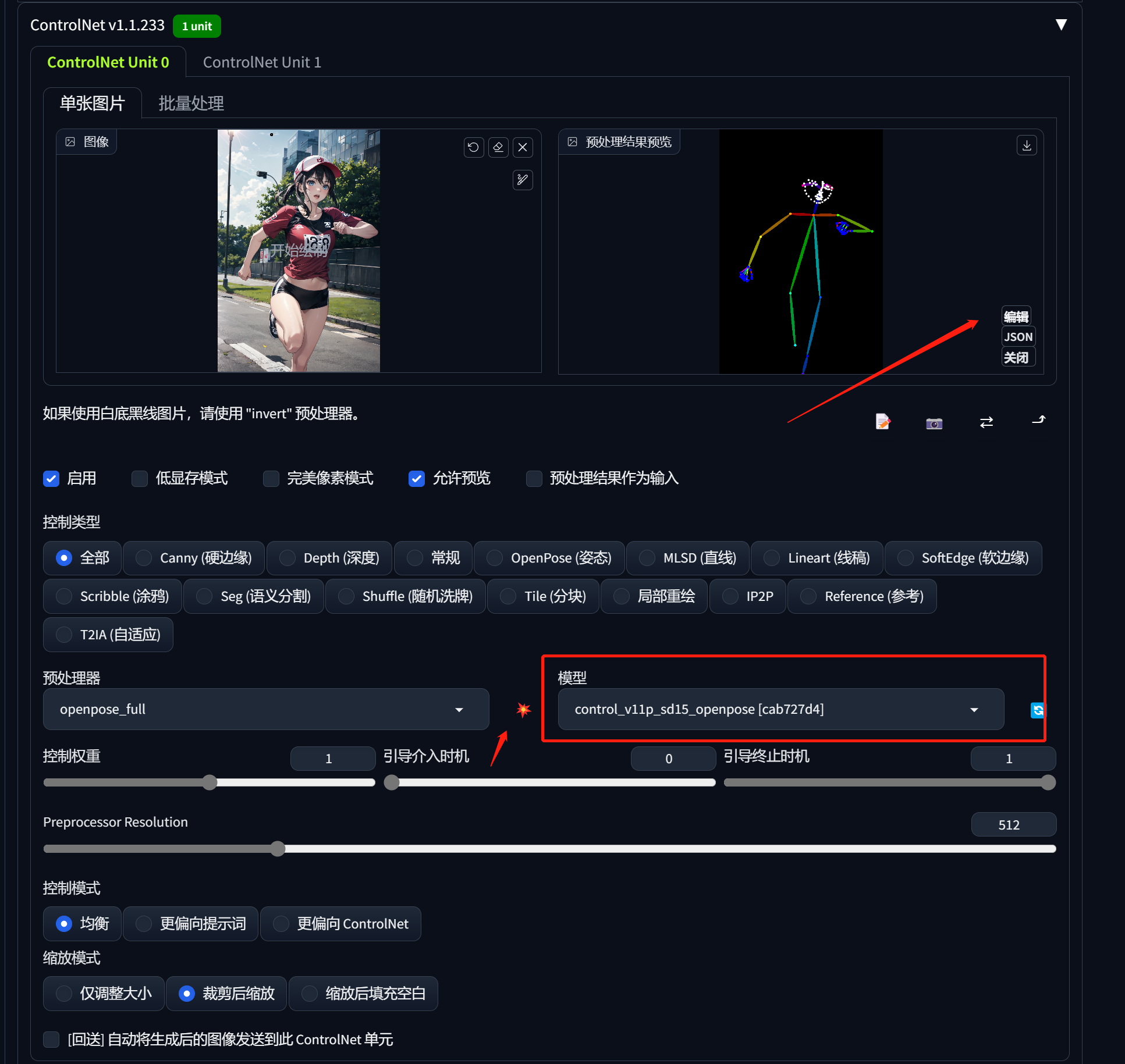Select 仅调整大小 resize mode
The width and height of the screenshot is (1125, 1064).
[x=104, y=994]
